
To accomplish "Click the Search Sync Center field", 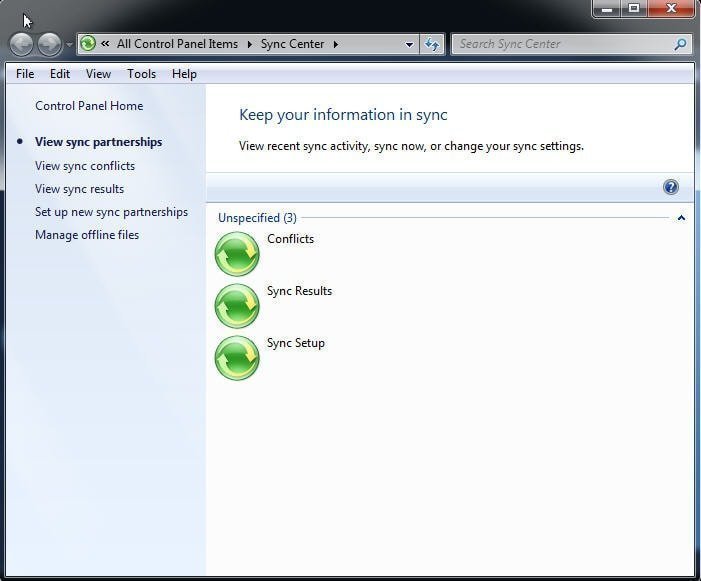I will 560,44.
